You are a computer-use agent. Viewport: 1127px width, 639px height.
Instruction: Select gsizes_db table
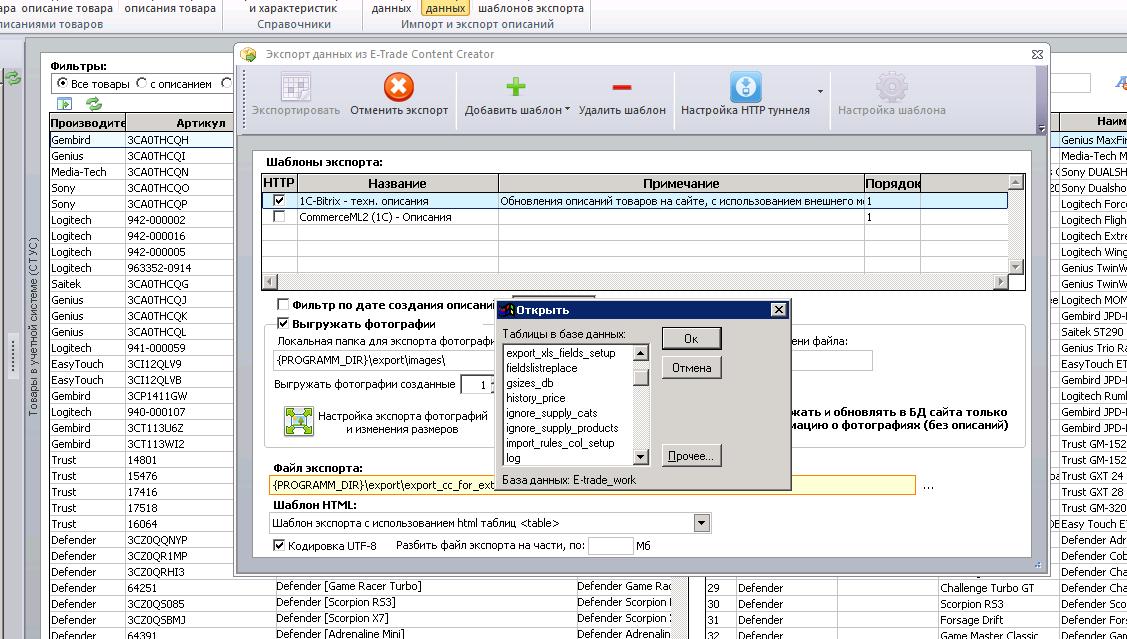point(530,383)
